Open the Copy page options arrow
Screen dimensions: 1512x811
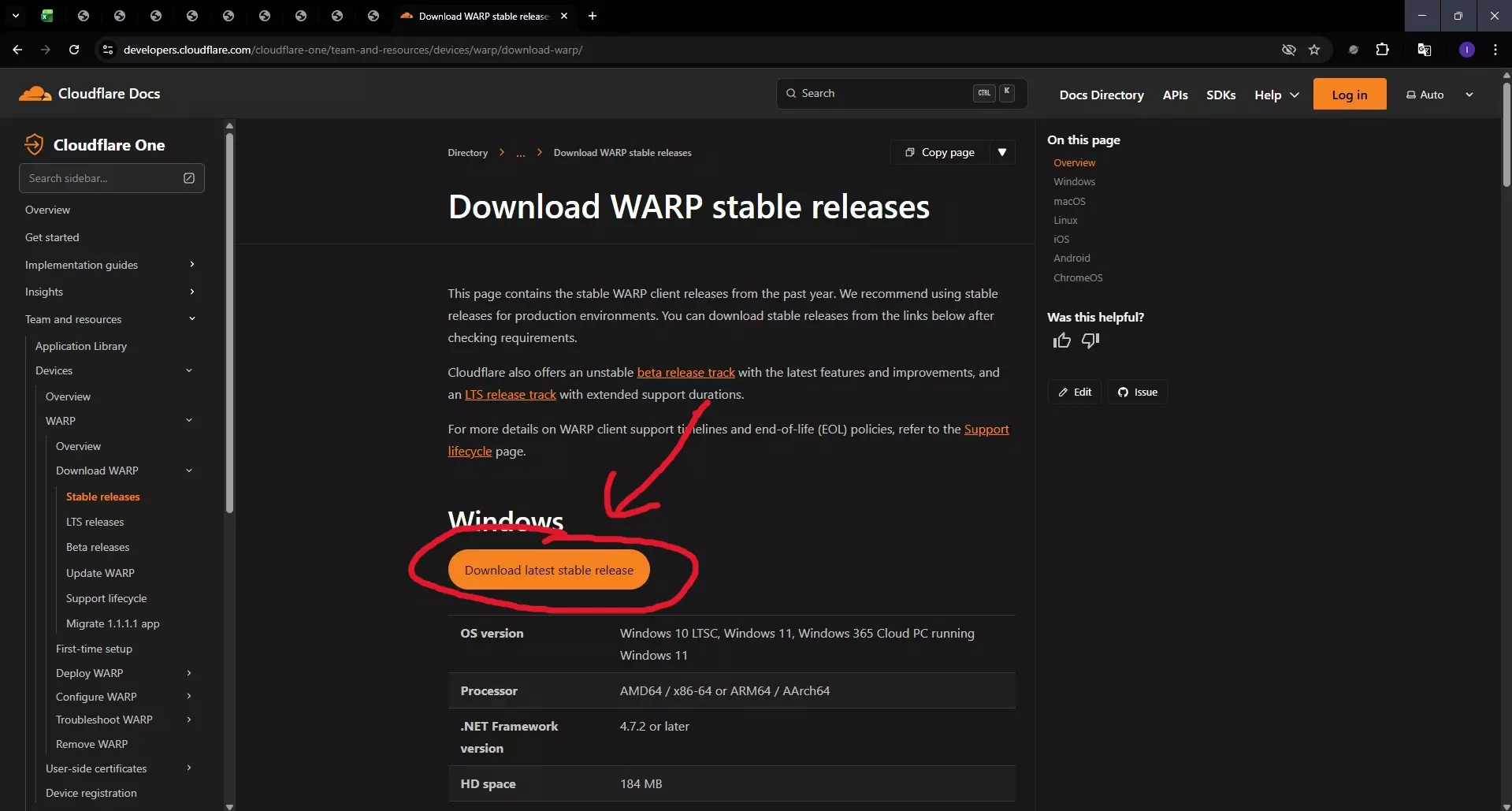[x=1002, y=152]
